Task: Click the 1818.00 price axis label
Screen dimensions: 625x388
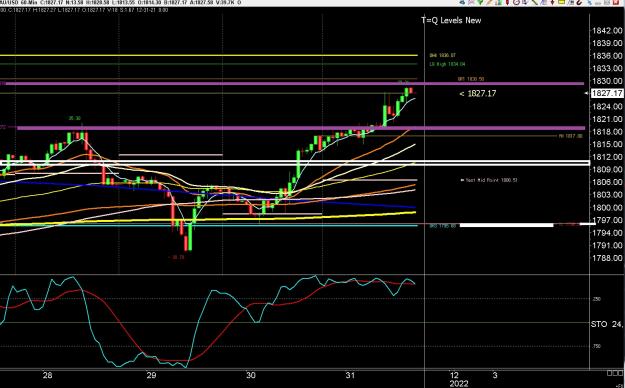Action: tap(607, 132)
